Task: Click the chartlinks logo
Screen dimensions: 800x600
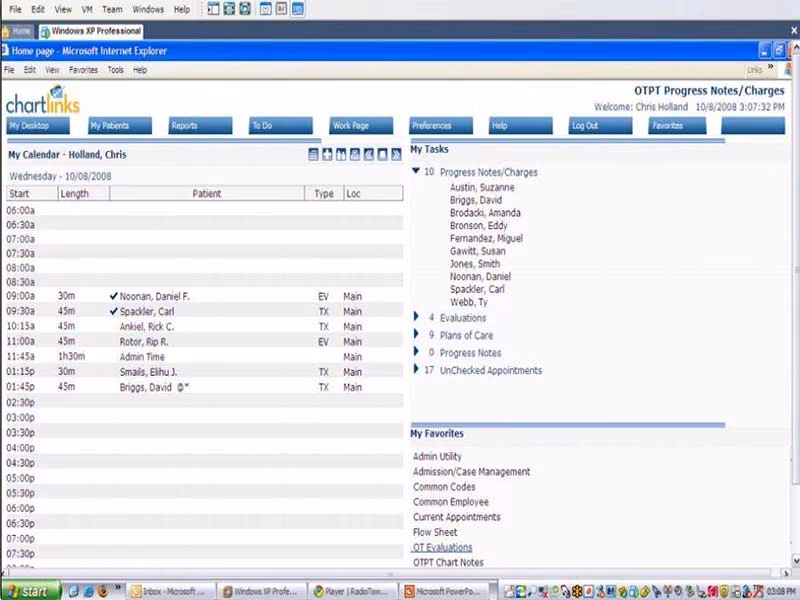Action: pyautogui.click(x=43, y=100)
